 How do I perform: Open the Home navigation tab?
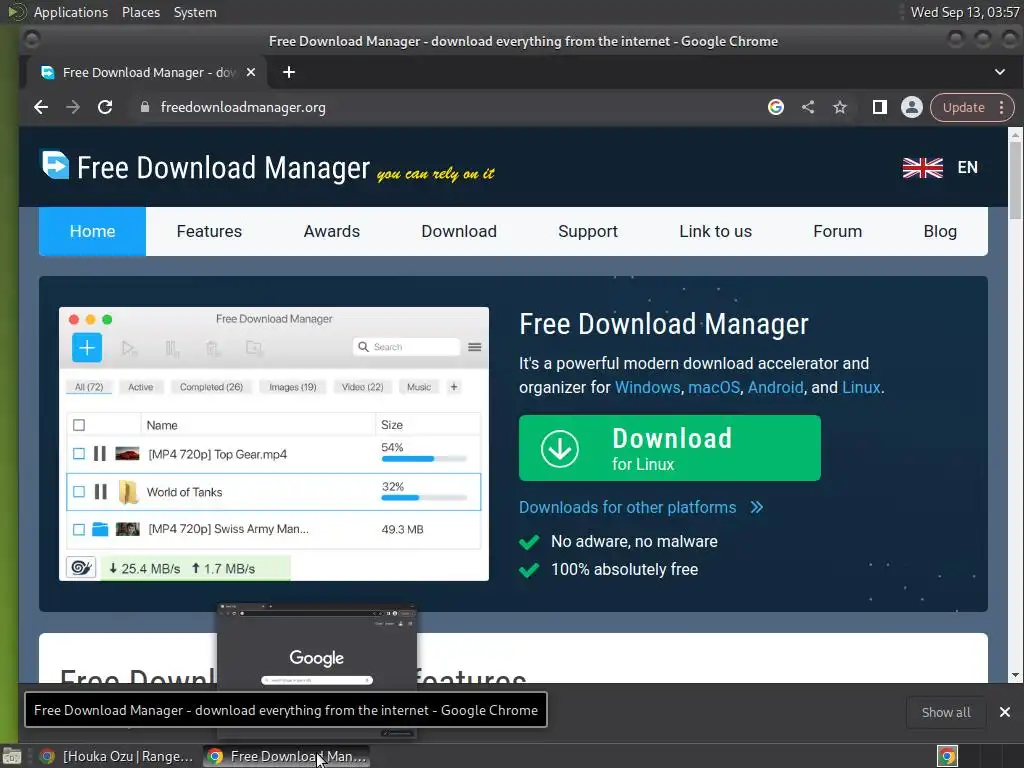coord(92,231)
